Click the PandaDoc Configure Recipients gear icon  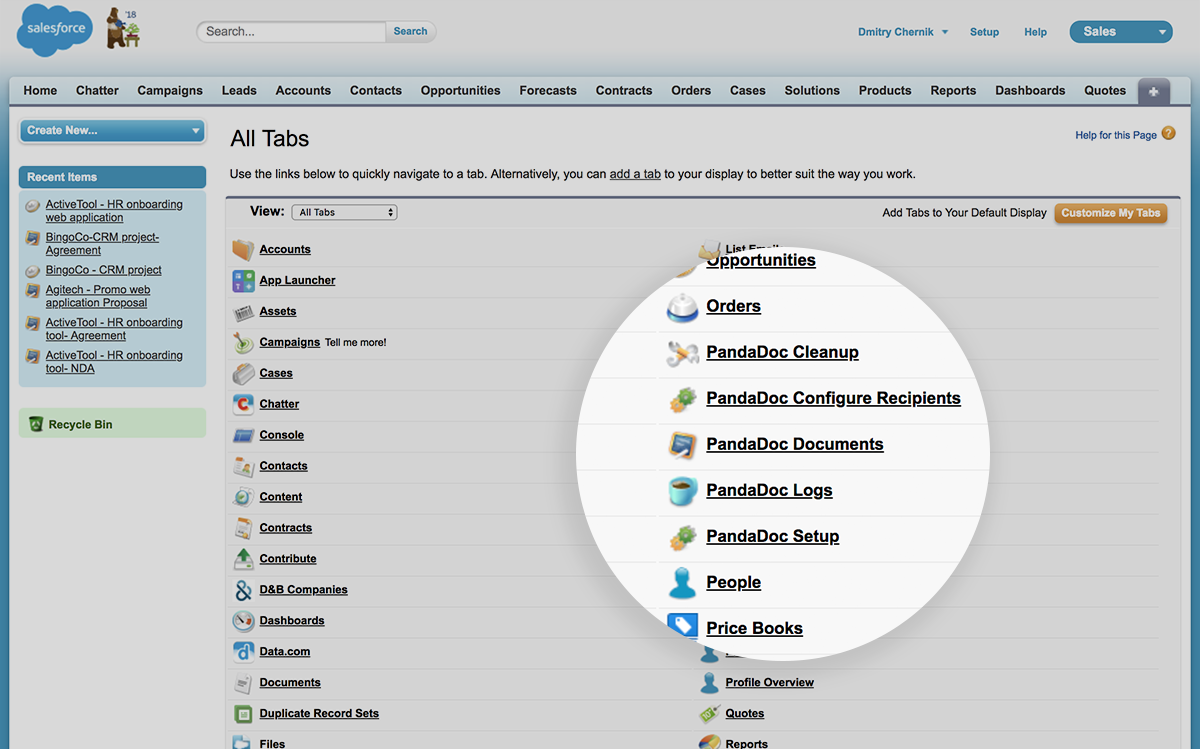682,399
